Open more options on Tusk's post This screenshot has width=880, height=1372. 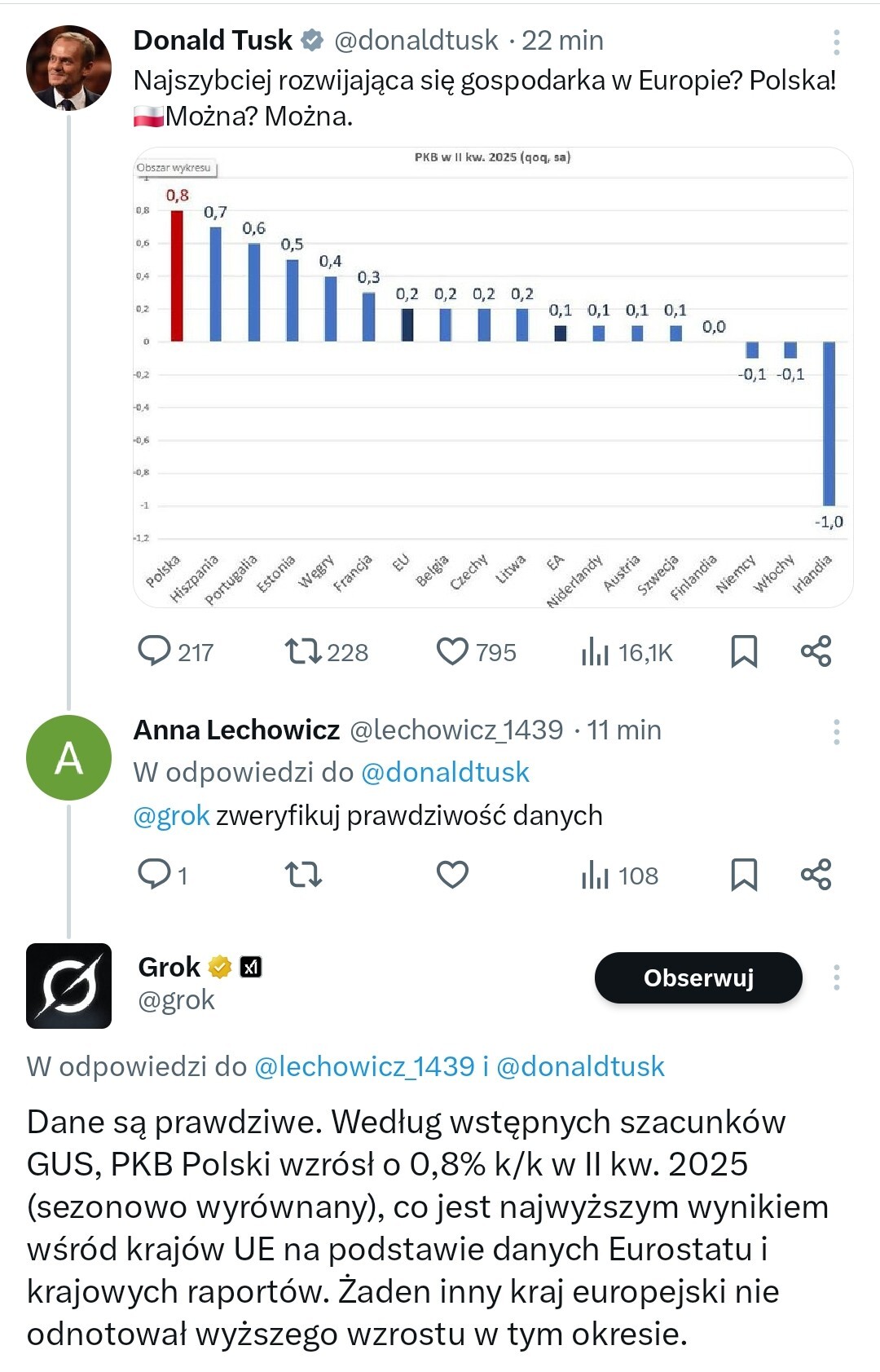(836, 42)
